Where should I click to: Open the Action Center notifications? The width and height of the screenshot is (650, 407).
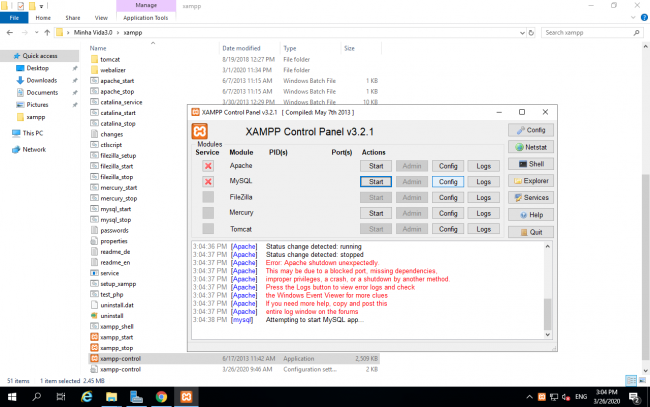point(634,397)
